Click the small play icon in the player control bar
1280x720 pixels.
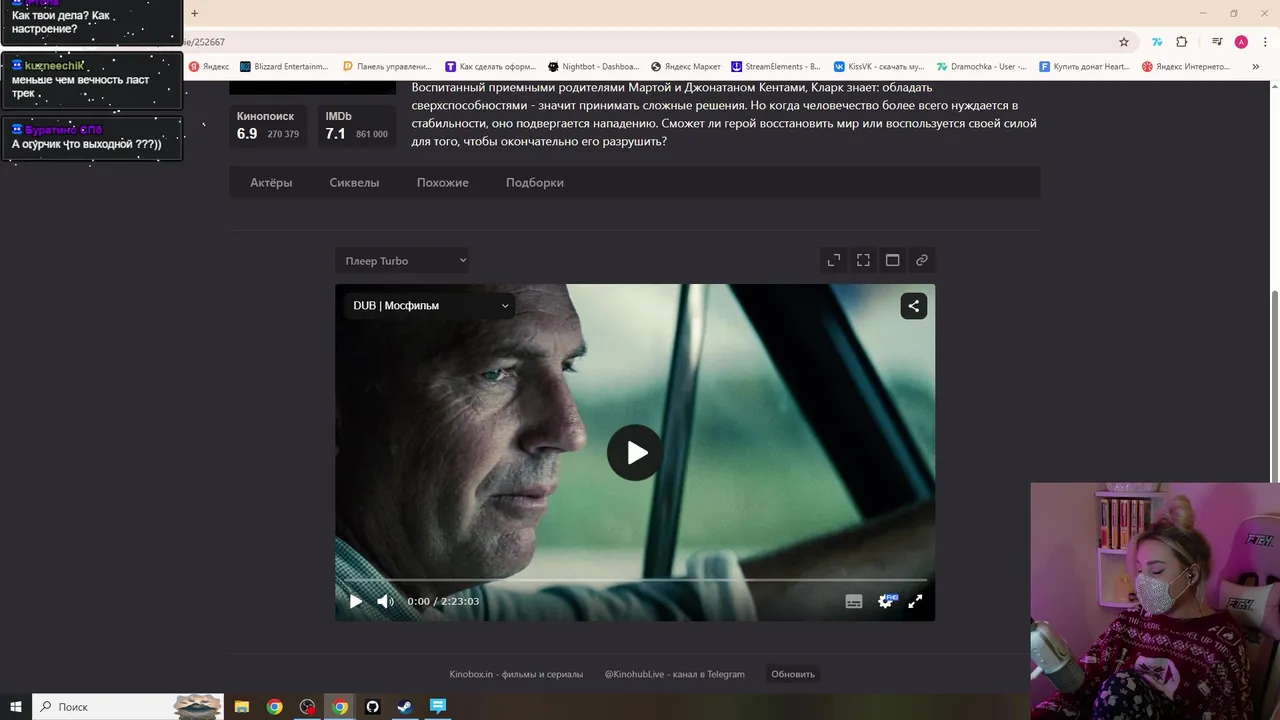coord(355,601)
